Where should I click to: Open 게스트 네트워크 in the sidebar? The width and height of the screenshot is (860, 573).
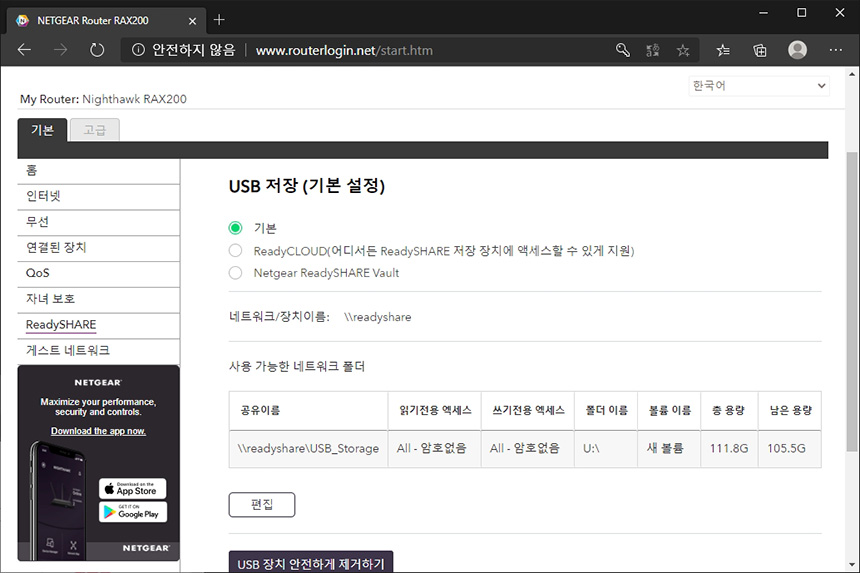pos(99,351)
